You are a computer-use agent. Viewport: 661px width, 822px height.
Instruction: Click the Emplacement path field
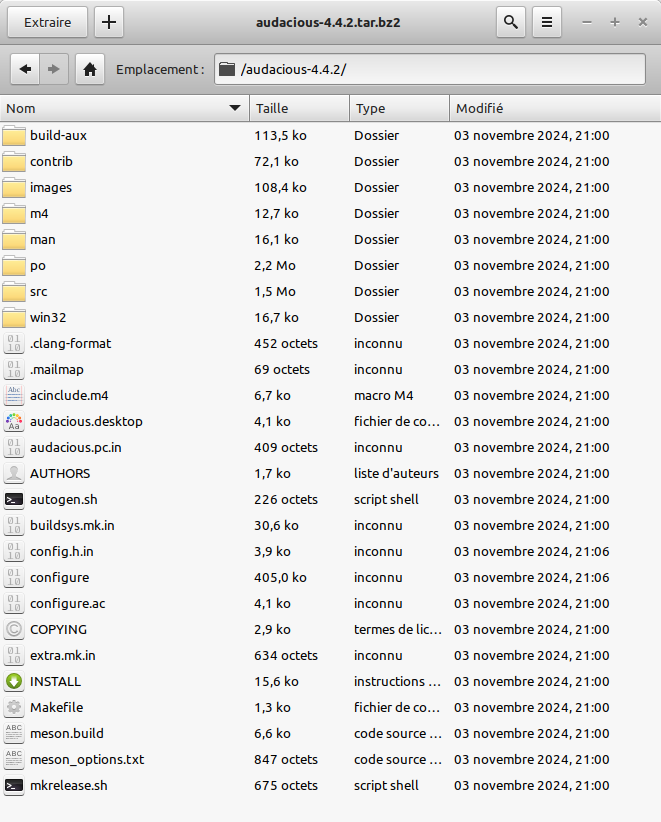[429, 69]
